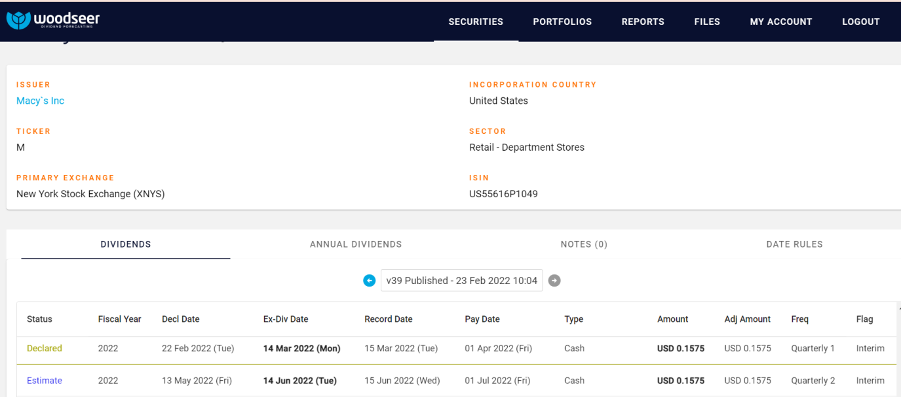Open the Securities menu
Image resolution: width=902 pixels, height=398 pixels.
coord(476,22)
